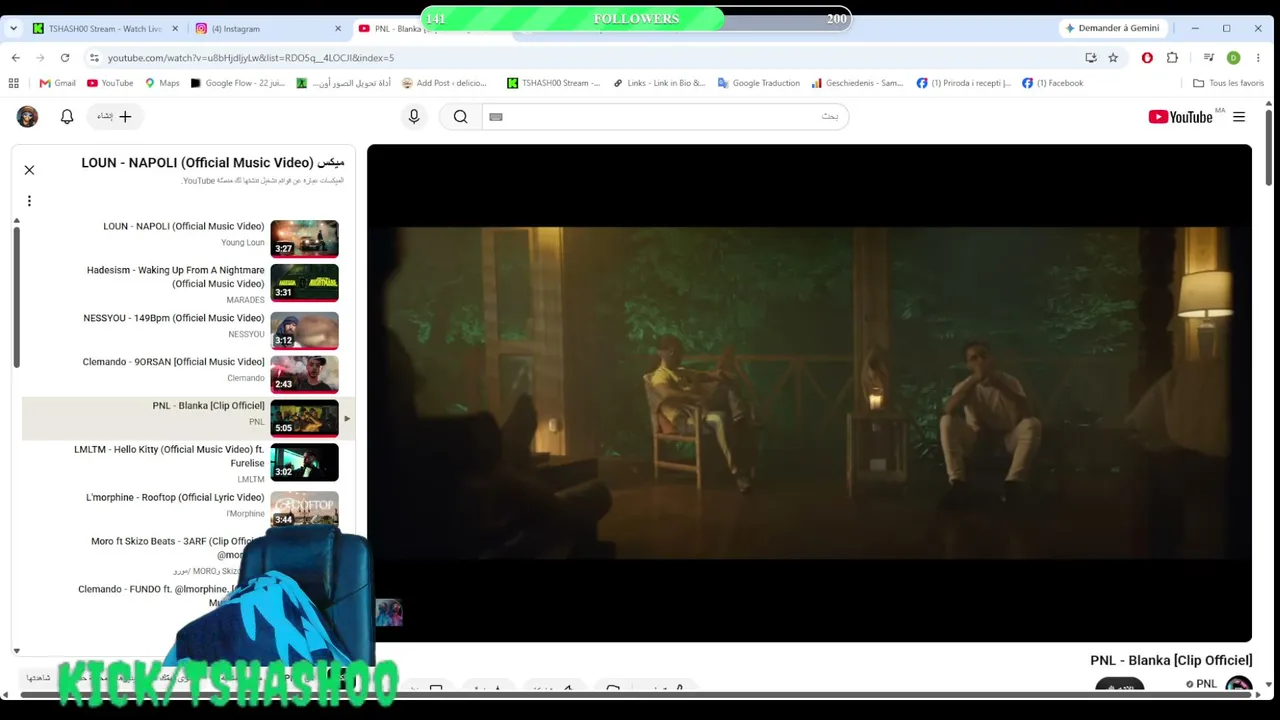View site information icon in address bar

94,58
